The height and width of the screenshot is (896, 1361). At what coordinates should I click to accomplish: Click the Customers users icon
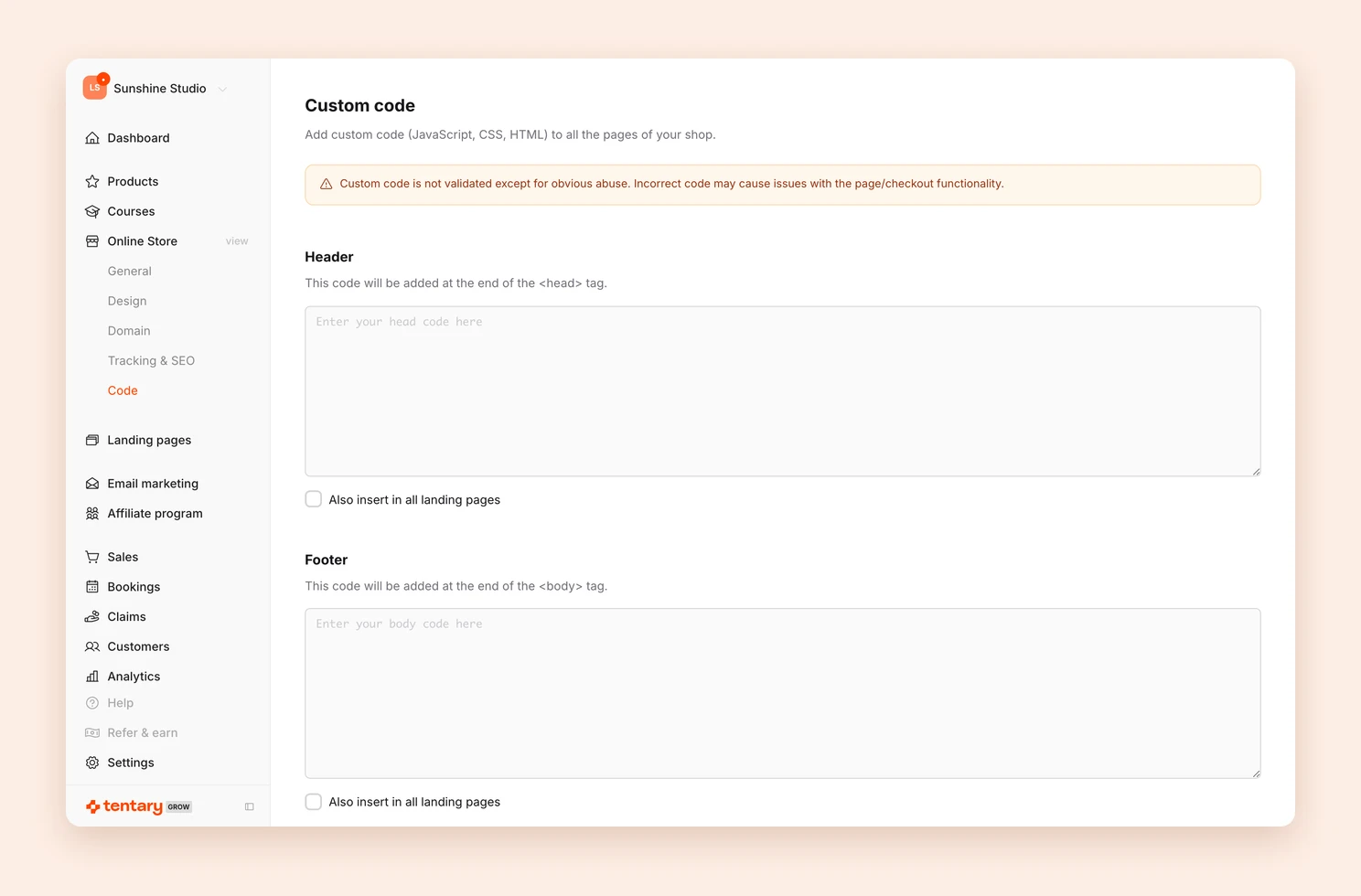pos(92,646)
